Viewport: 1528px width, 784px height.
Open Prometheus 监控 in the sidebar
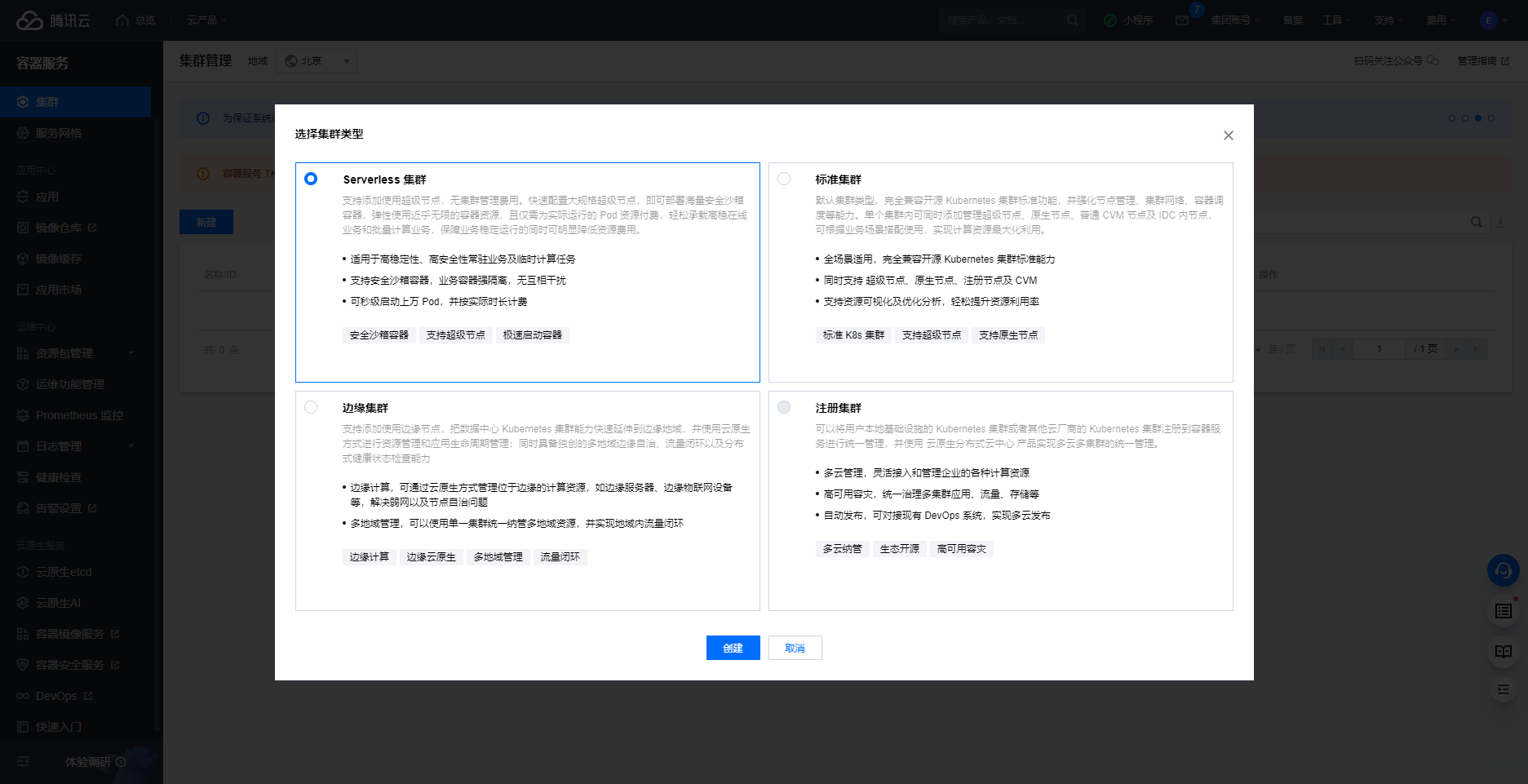[x=75, y=415]
